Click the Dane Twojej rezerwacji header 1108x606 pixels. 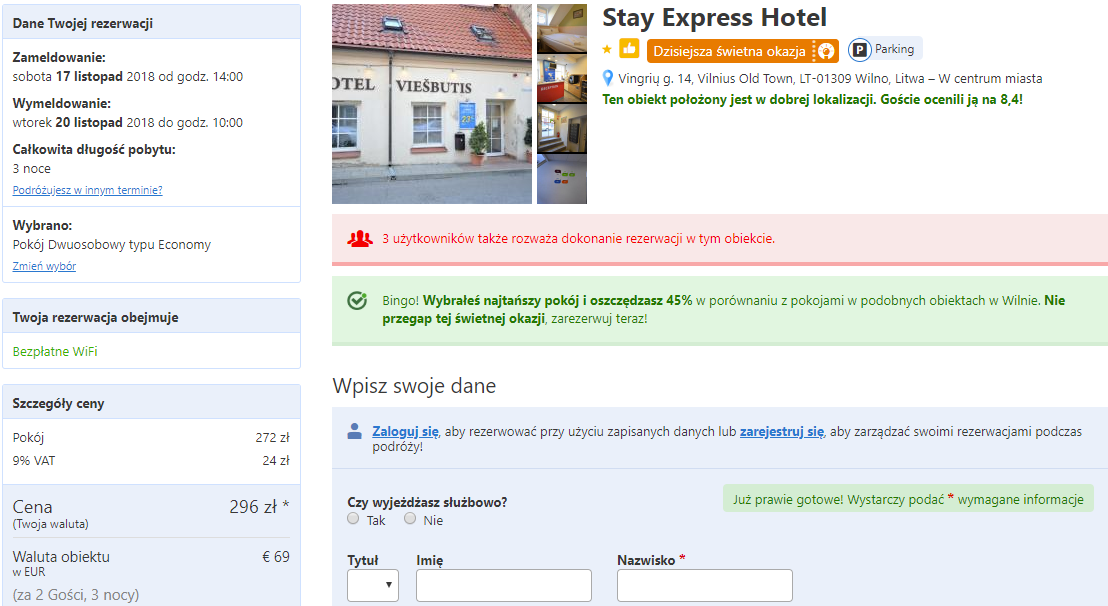point(151,23)
